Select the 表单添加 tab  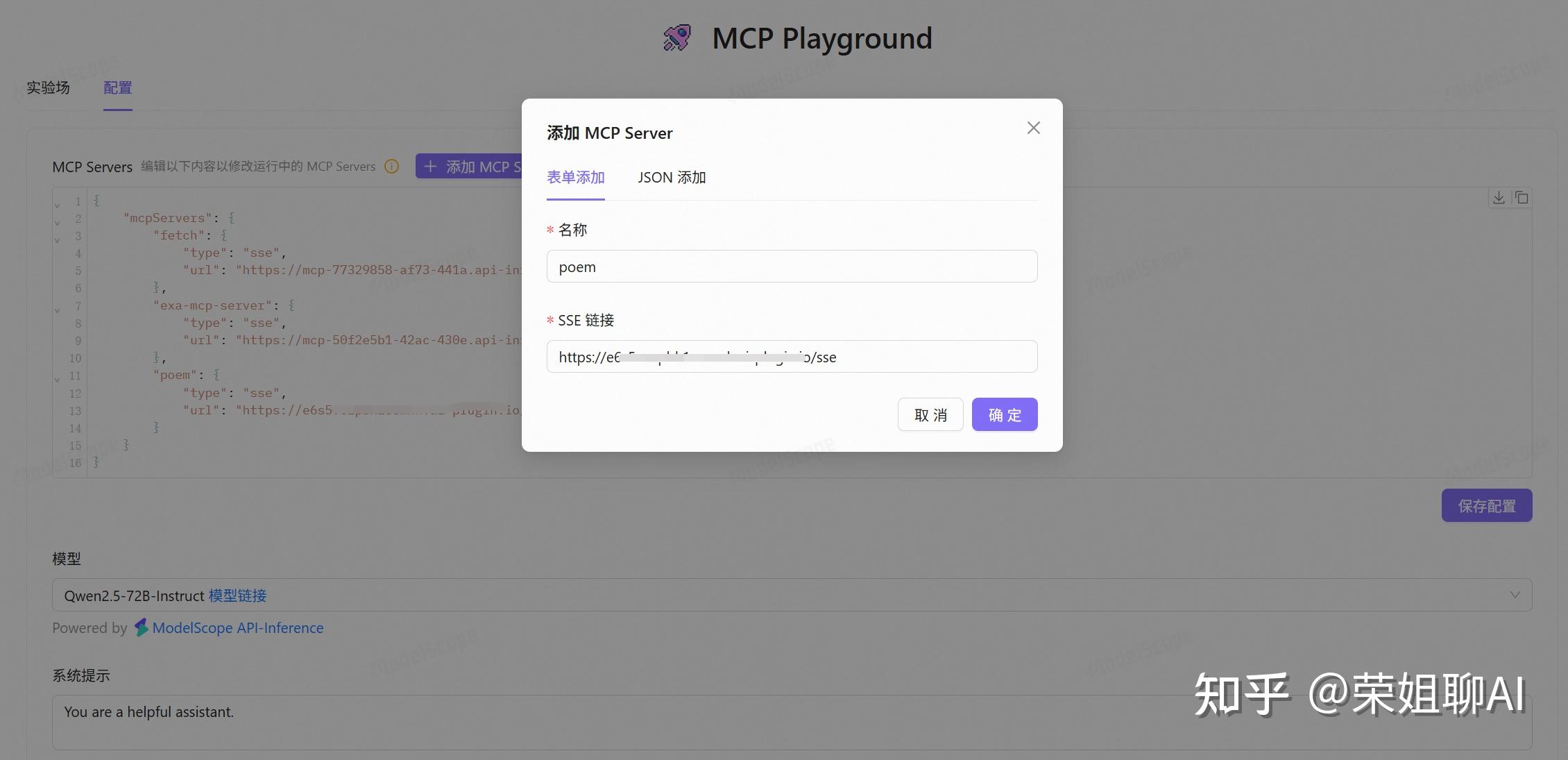[576, 178]
